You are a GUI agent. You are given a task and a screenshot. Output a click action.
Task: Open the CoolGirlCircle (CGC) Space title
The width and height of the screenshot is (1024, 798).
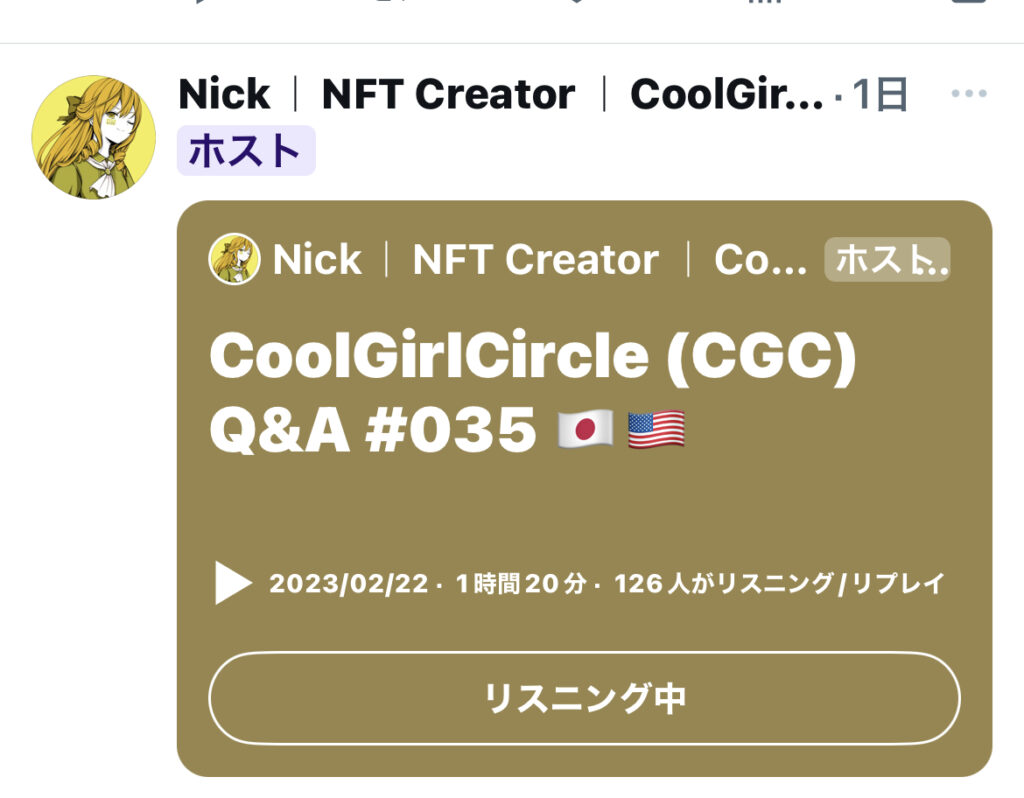coord(532,356)
